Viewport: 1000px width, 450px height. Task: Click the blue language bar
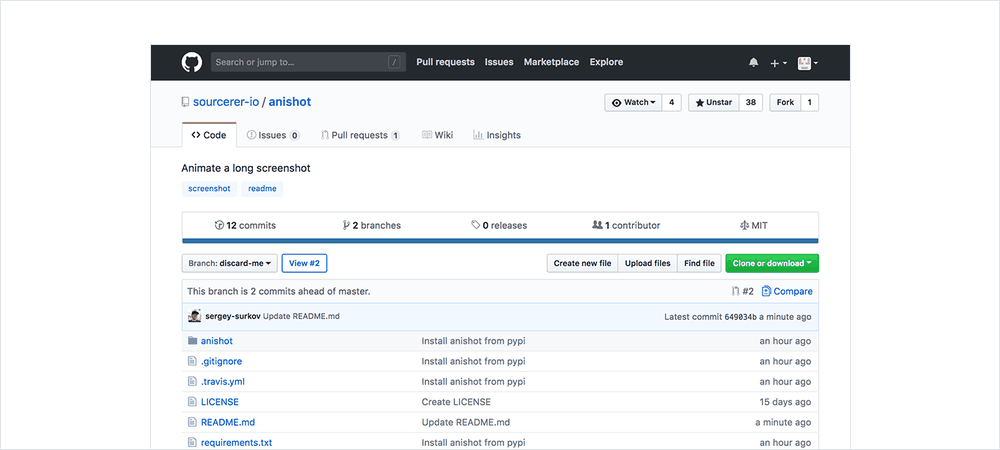500,241
